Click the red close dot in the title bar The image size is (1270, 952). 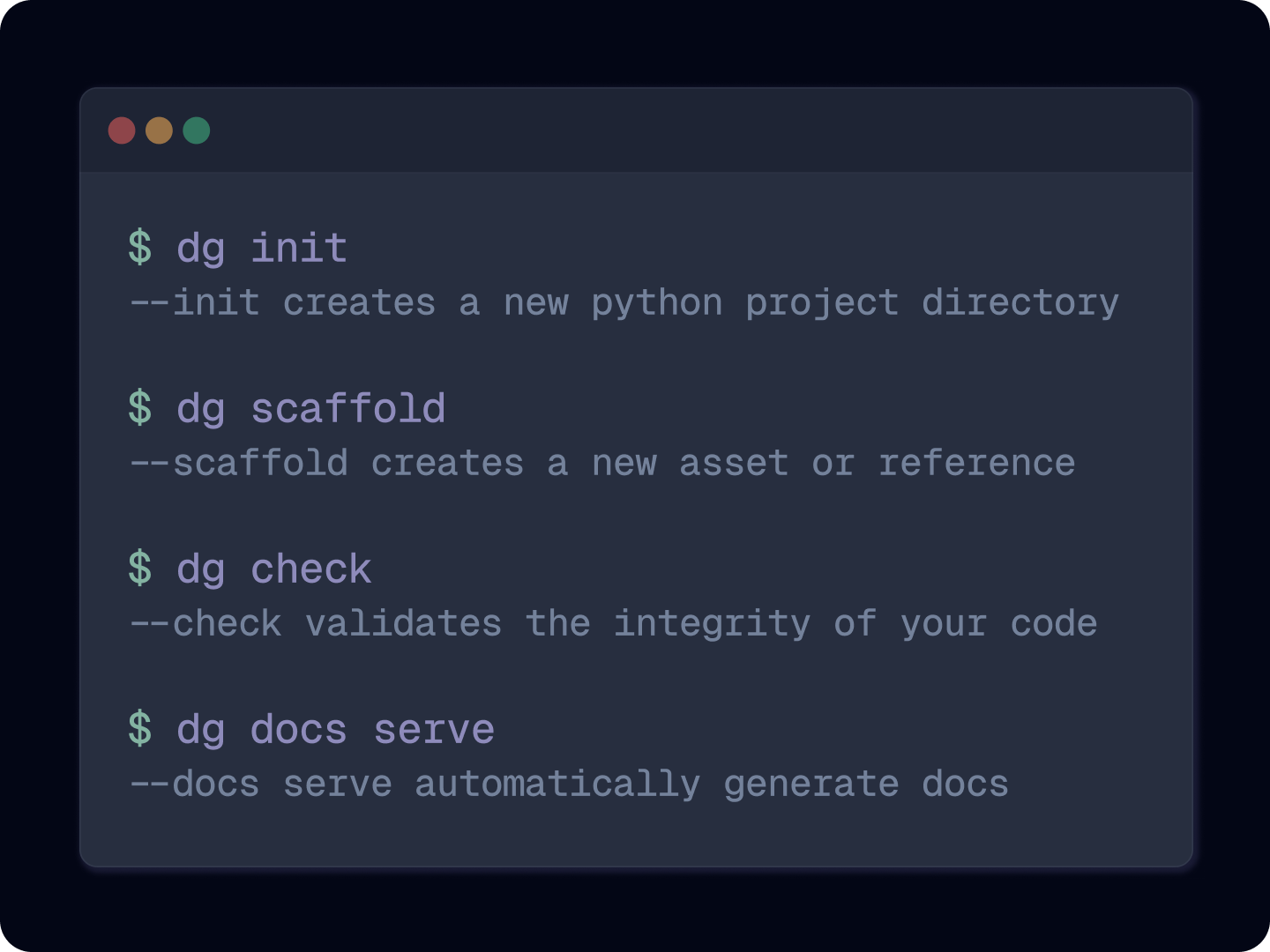[x=122, y=130]
